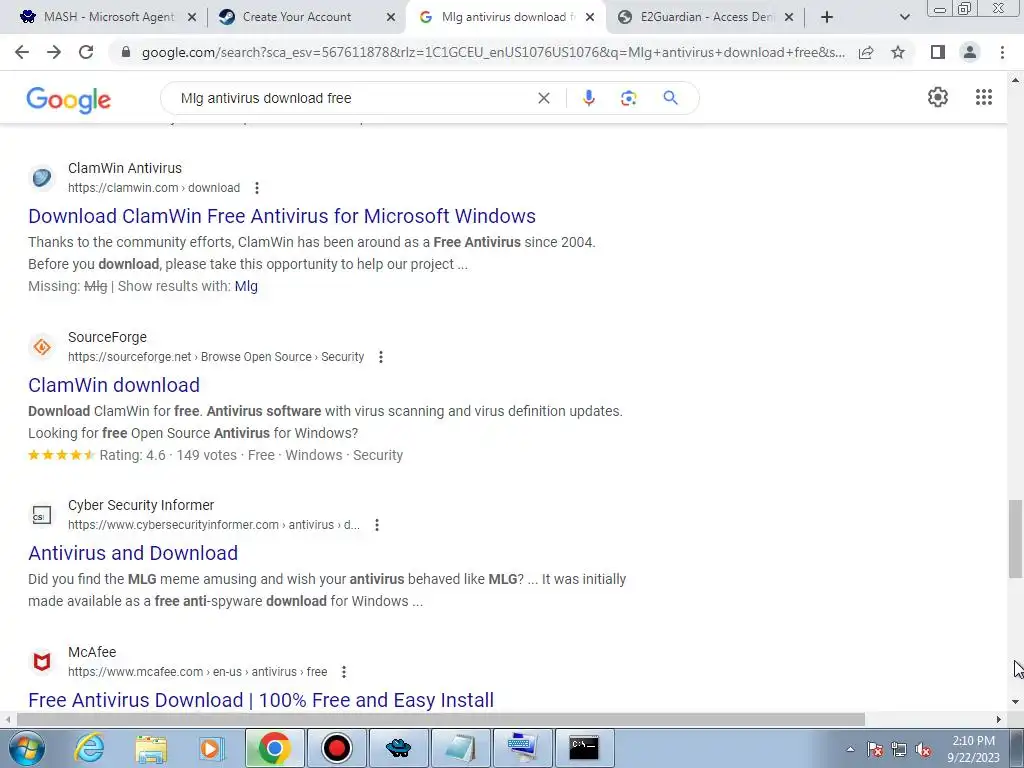Click the SourceForge site favicon
1024x768 pixels.
[x=42, y=347]
